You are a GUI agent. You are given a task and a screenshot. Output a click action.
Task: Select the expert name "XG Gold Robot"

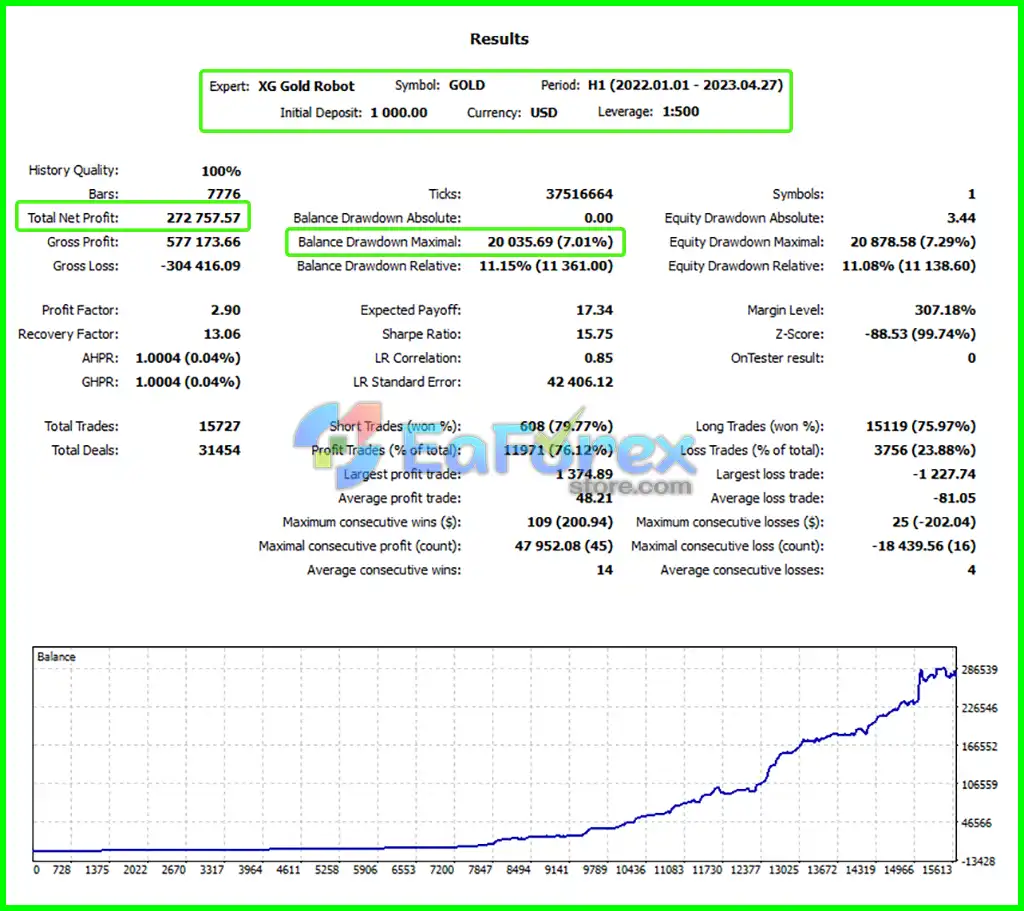click(x=306, y=86)
